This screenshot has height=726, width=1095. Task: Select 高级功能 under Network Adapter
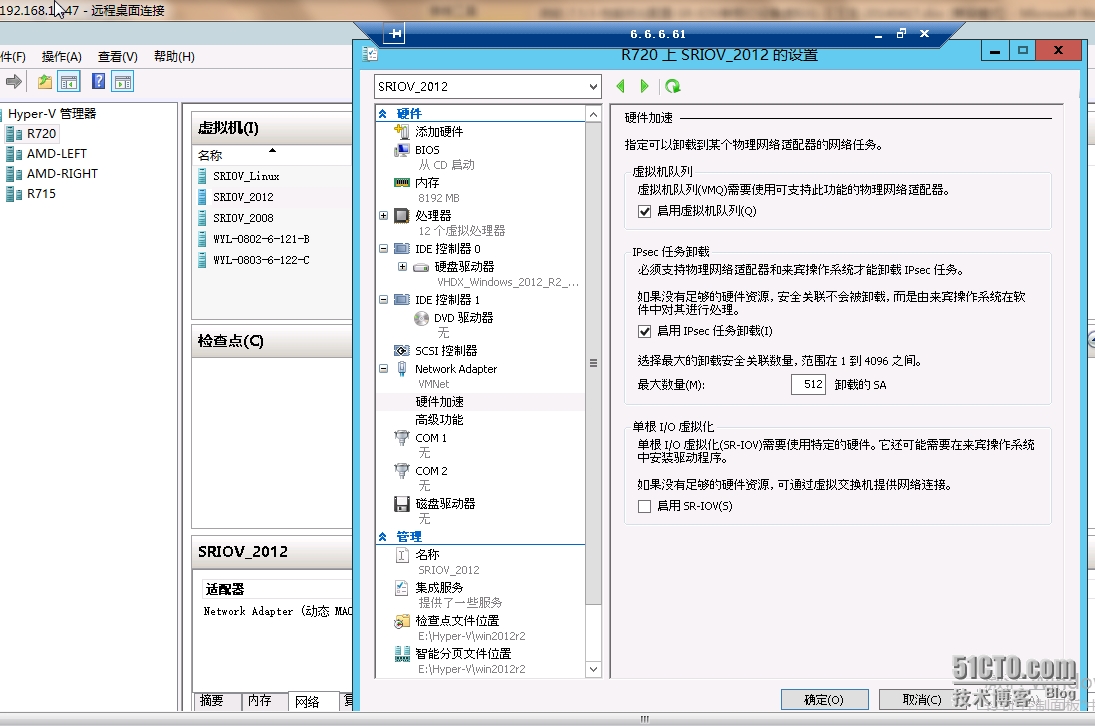pos(439,420)
